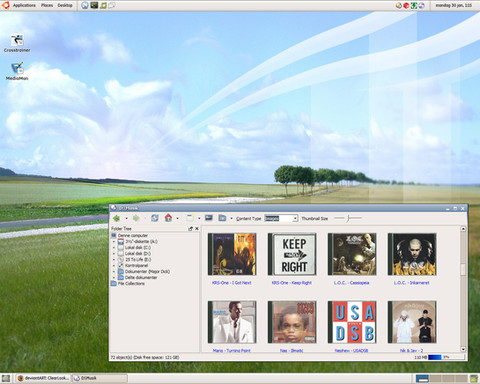The height and width of the screenshot is (384, 480).
Task: Select the Nik & Jay album thumbnail
Action: 412,322
